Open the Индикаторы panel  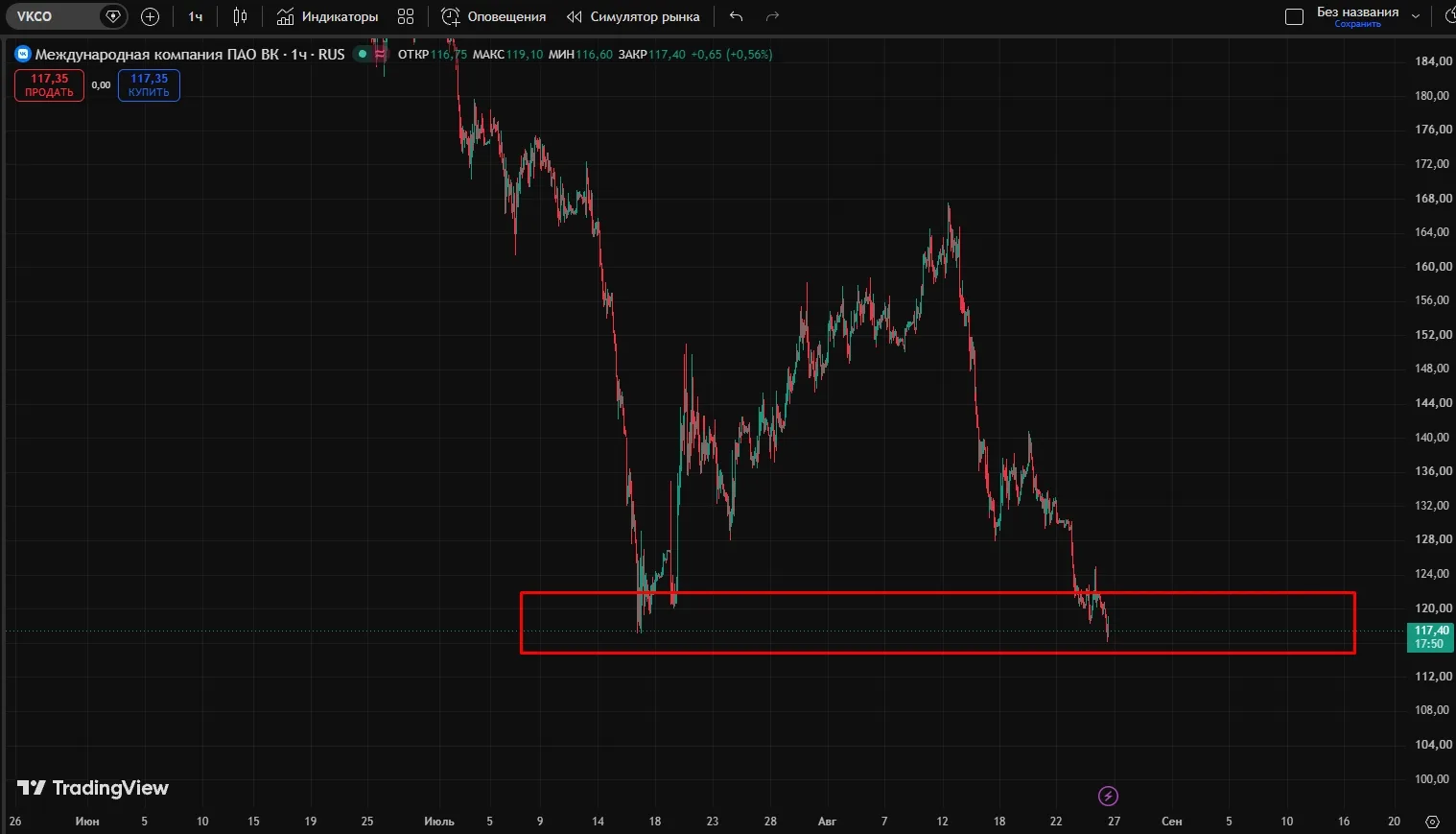tap(327, 16)
